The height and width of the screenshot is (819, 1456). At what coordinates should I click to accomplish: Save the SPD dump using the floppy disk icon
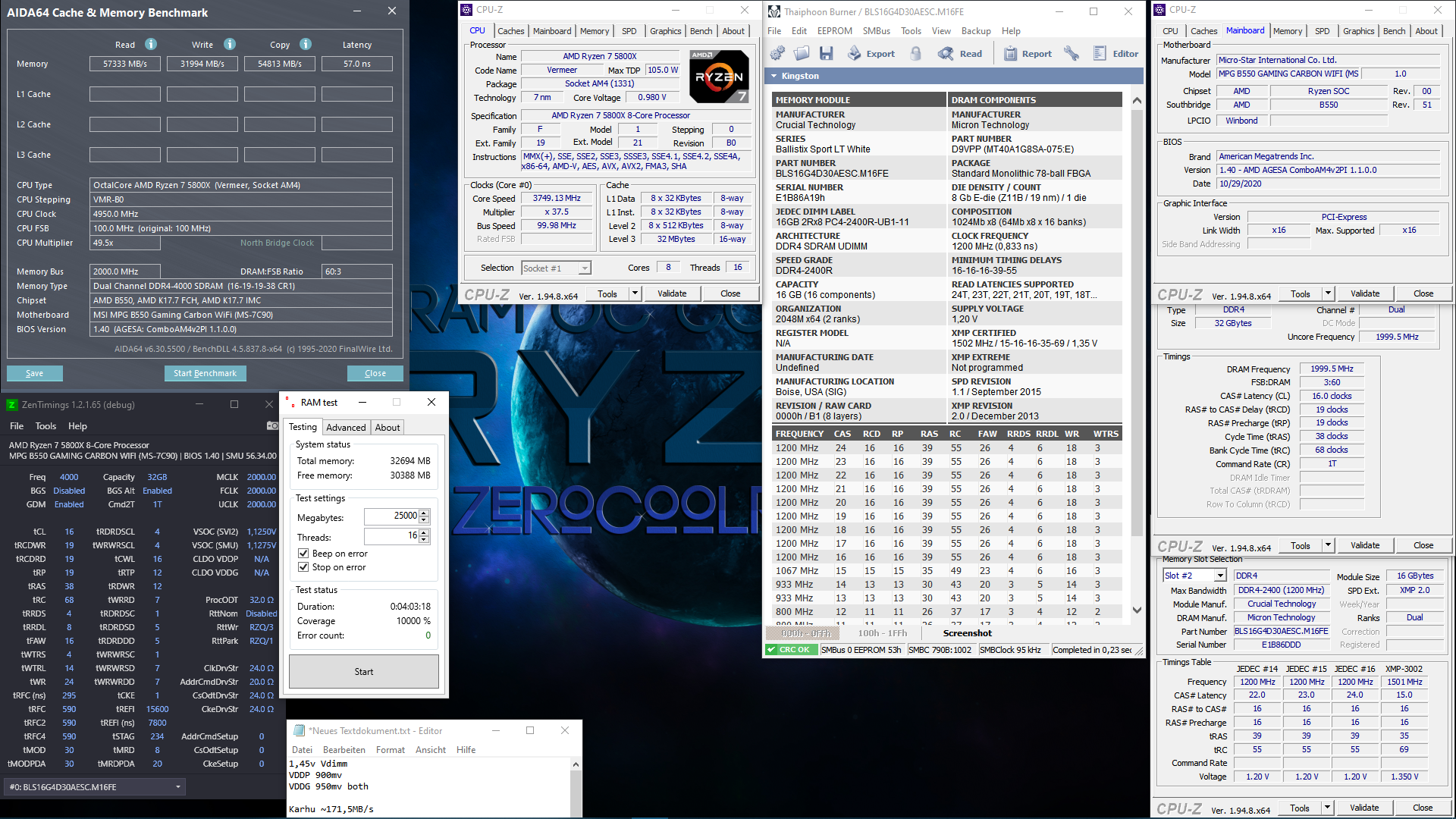click(x=827, y=53)
